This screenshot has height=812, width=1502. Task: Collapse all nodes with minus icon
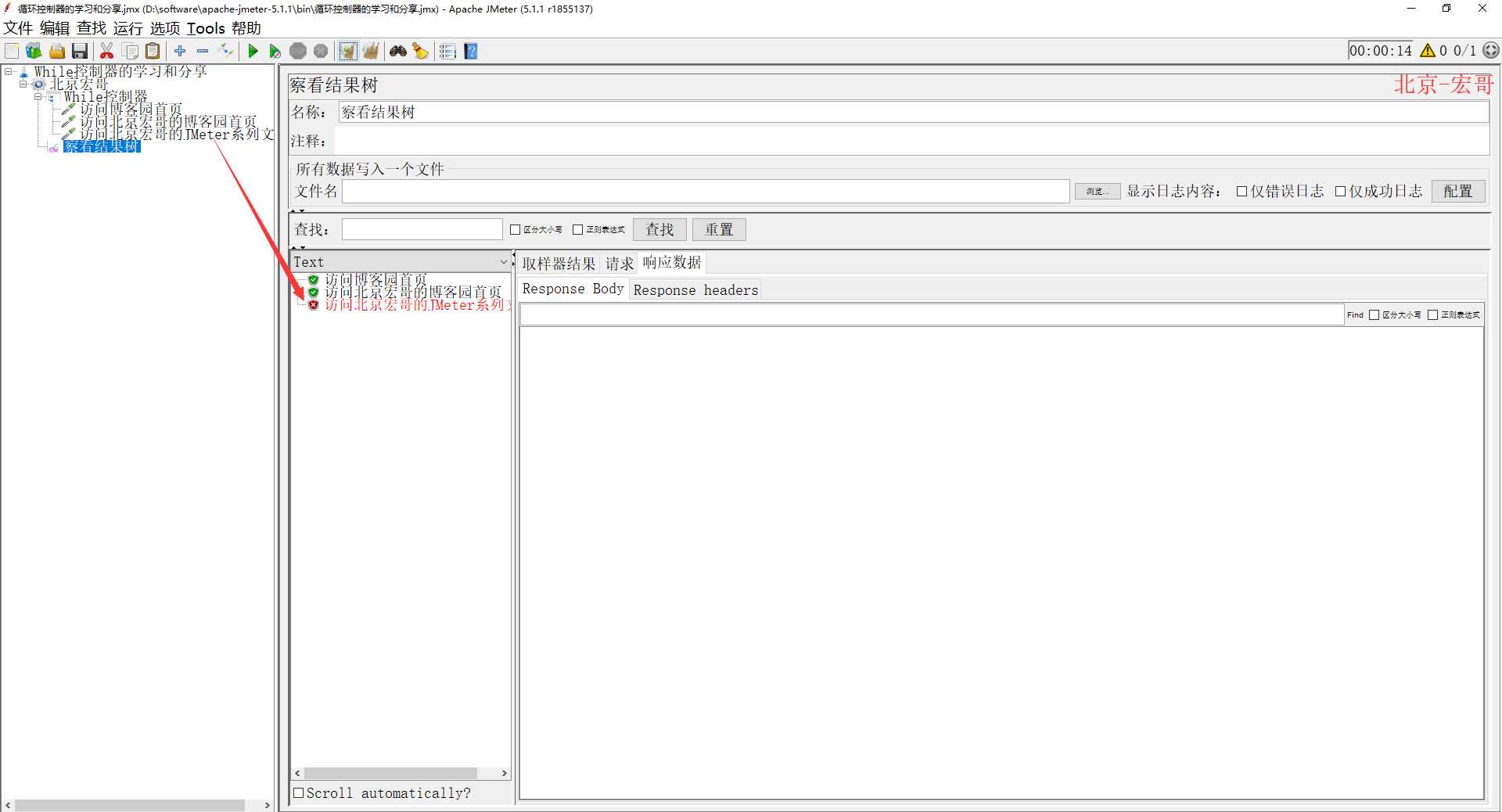point(203,51)
